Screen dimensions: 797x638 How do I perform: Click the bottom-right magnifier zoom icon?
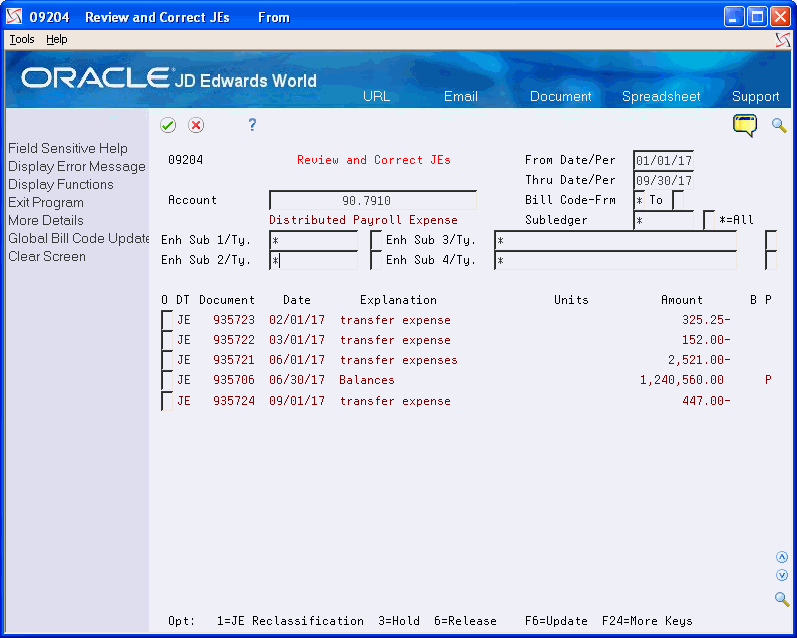click(782, 599)
